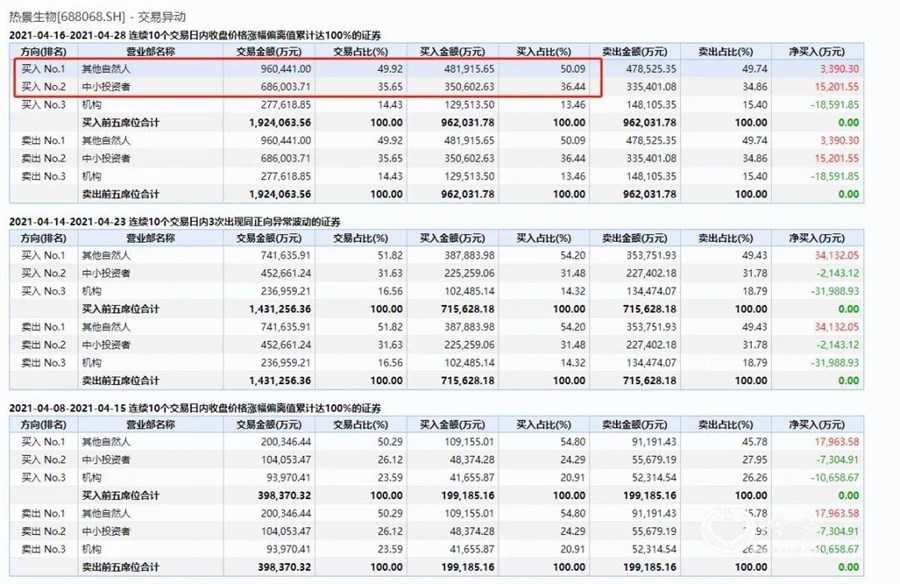Select the heading starting with 2021-04-16-2021-04-28
Image resolution: width=900 pixels, height=584 pixels.
(195, 36)
